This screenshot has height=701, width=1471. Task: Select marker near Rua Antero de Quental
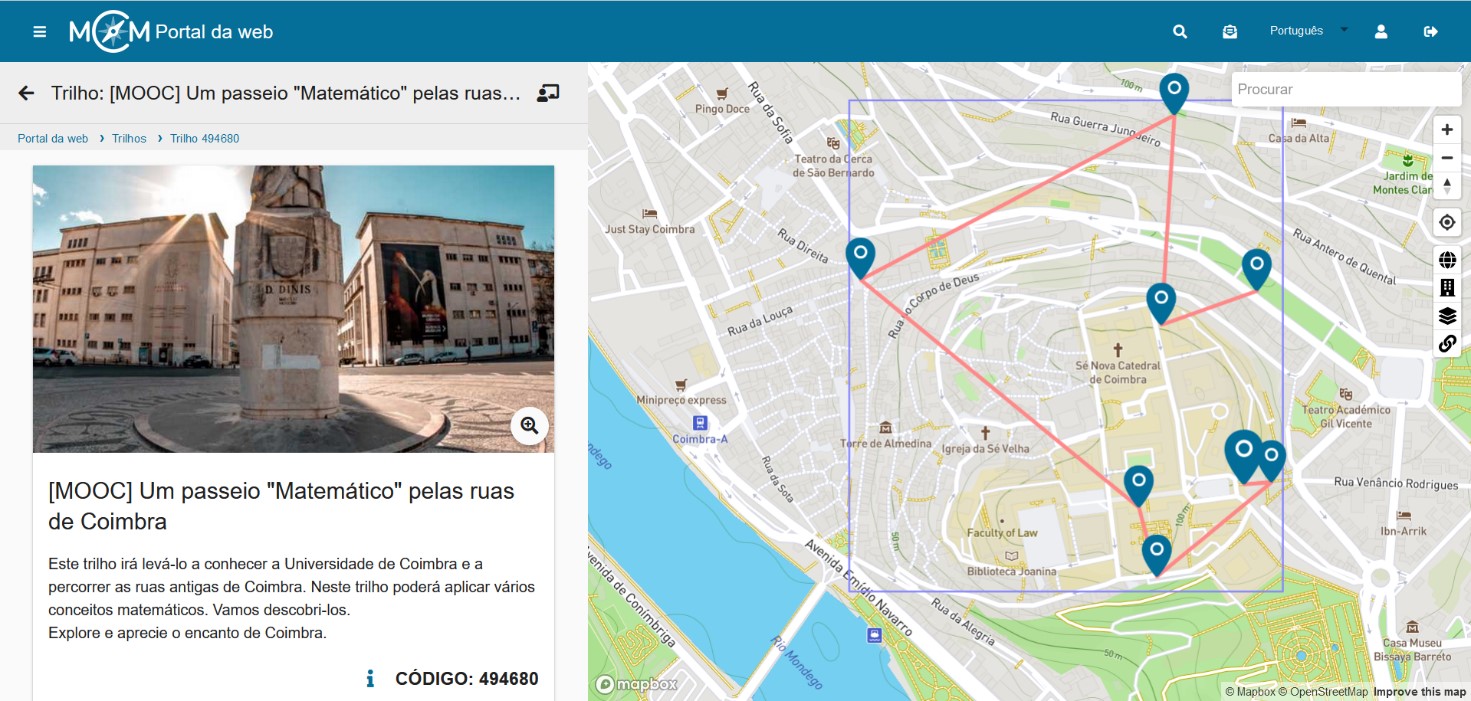click(x=1257, y=268)
